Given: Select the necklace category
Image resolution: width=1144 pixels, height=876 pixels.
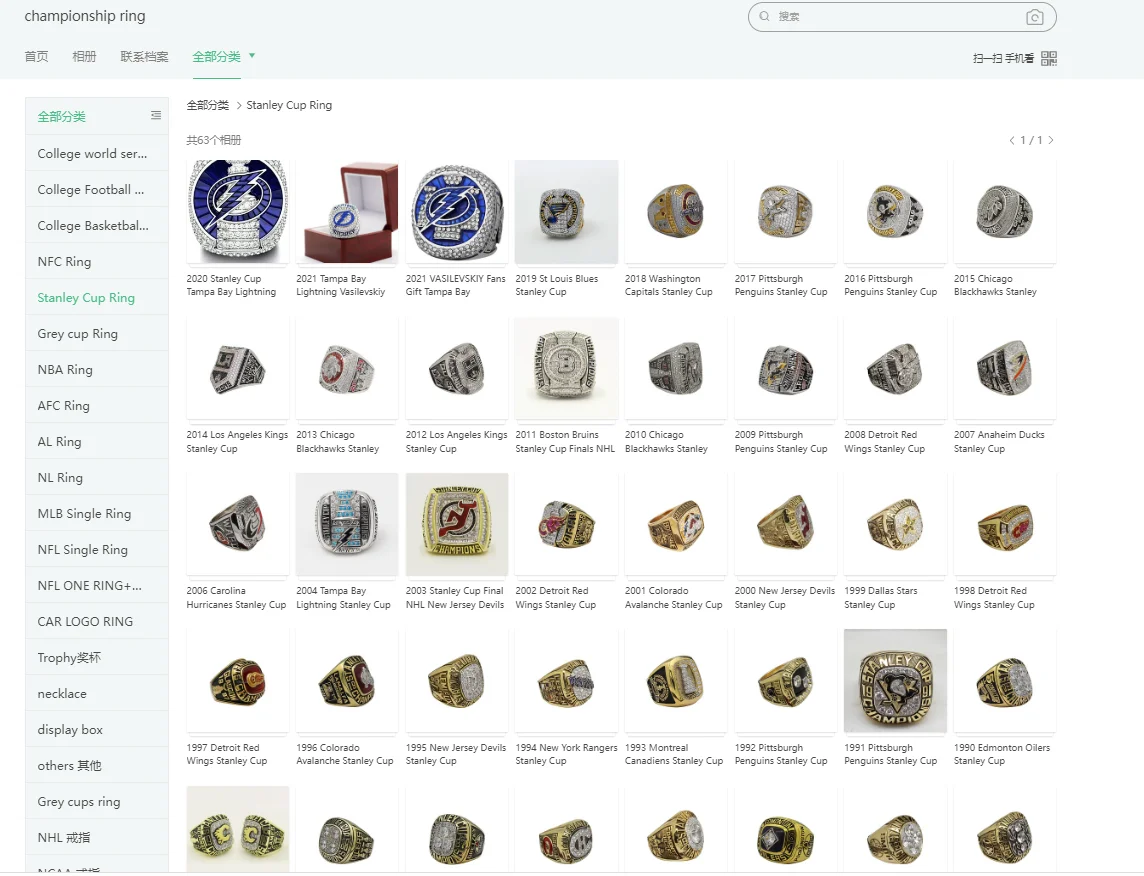Looking at the screenshot, I should tap(97, 694).
